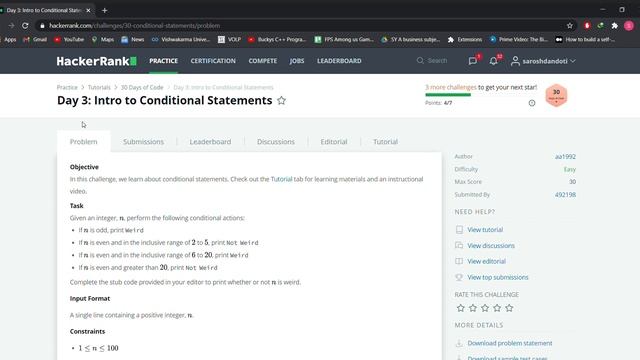The height and width of the screenshot is (360, 640).
Task: Click the points info icon
Action: point(532,103)
